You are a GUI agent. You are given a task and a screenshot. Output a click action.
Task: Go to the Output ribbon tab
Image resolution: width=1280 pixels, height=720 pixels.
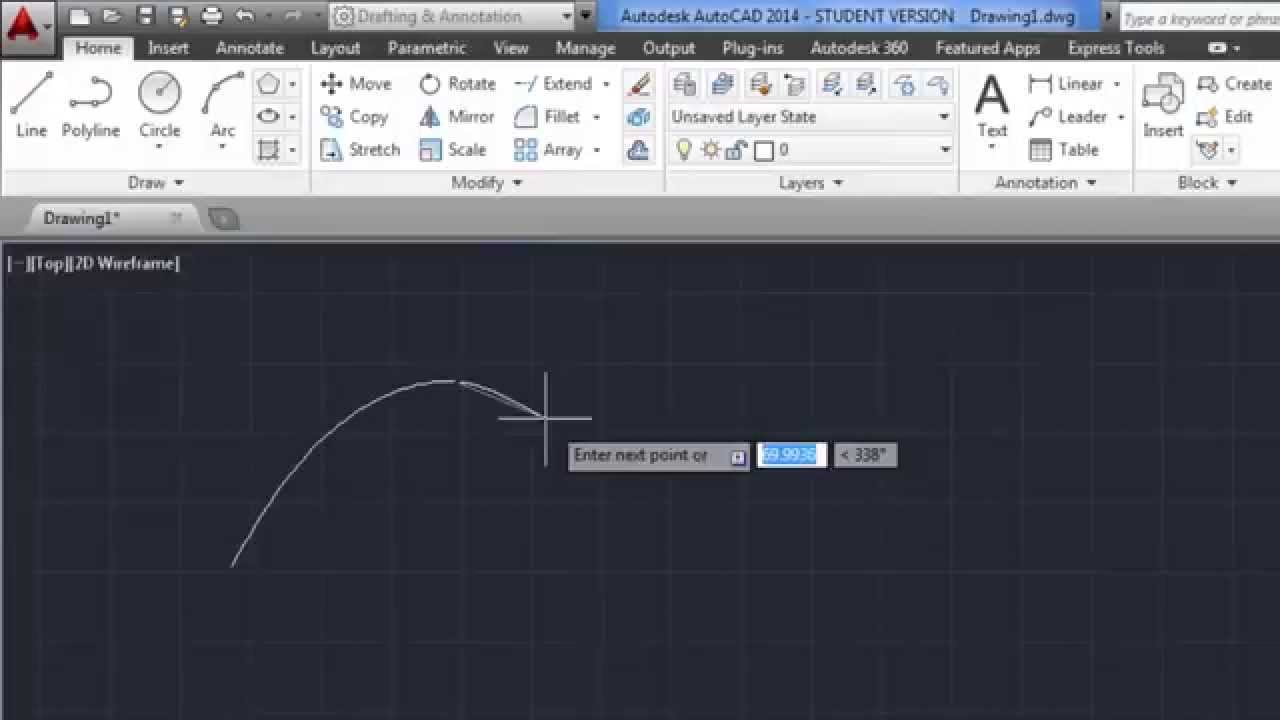pyautogui.click(x=669, y=48)
